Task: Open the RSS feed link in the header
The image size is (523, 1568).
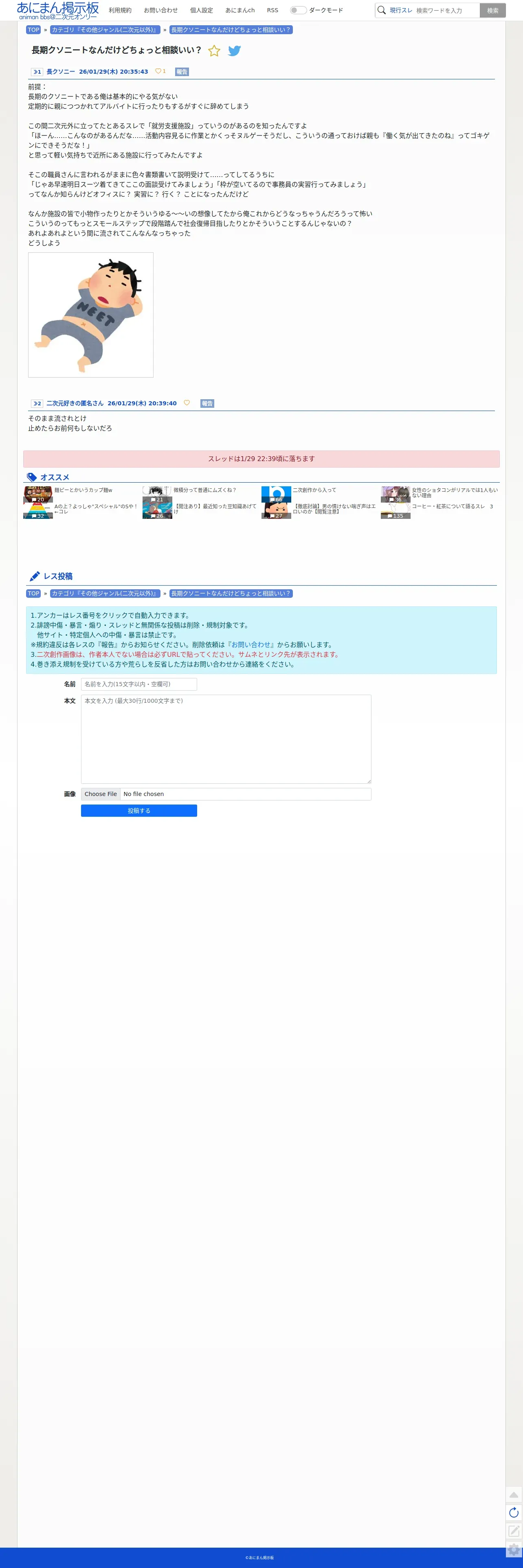Action: pyautogui.click(x=272, y=10)
